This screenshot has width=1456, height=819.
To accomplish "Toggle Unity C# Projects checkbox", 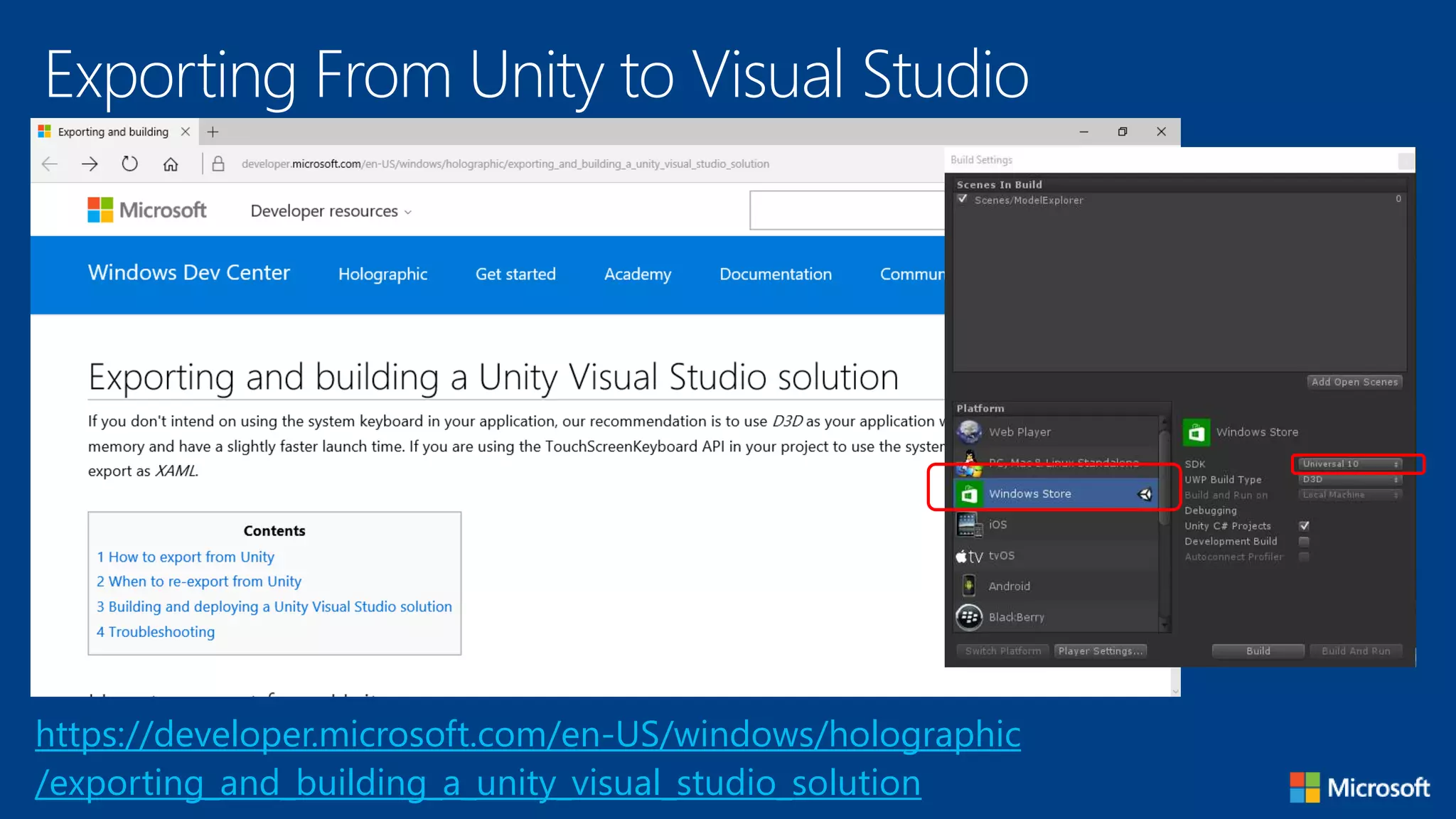I will tap(1304, 526).
